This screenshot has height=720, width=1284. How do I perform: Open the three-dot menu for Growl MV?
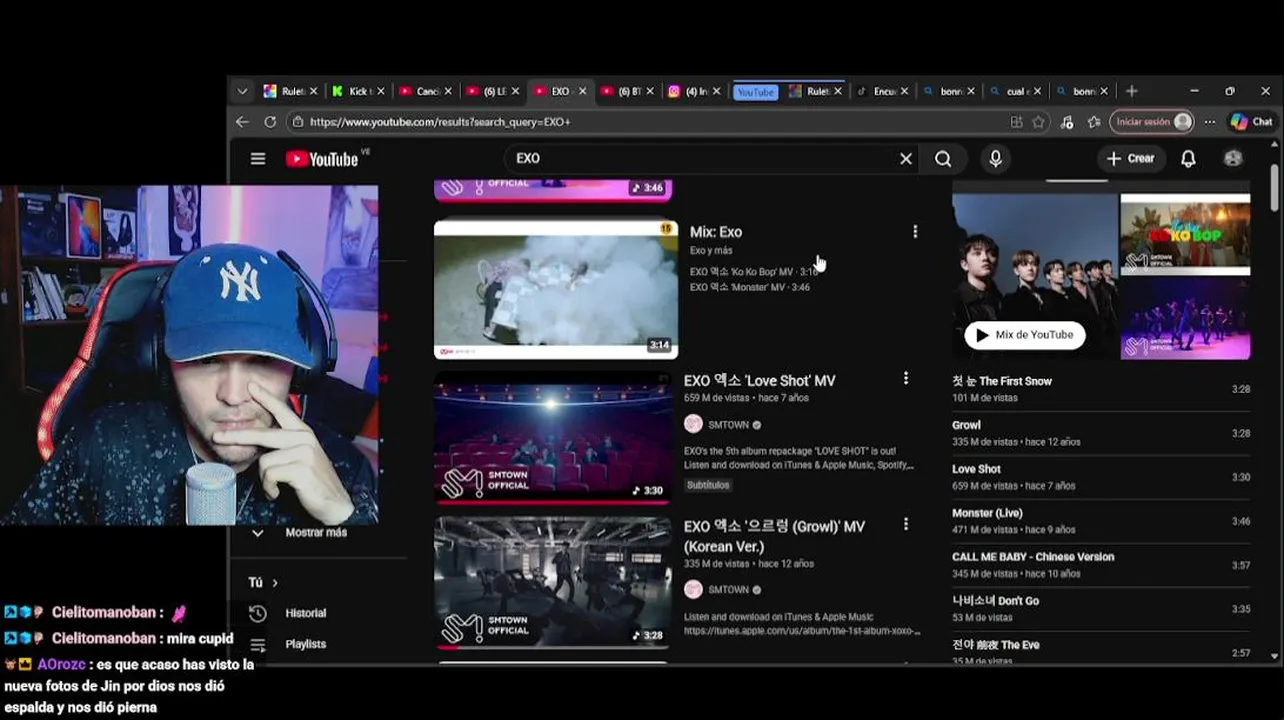906,524
